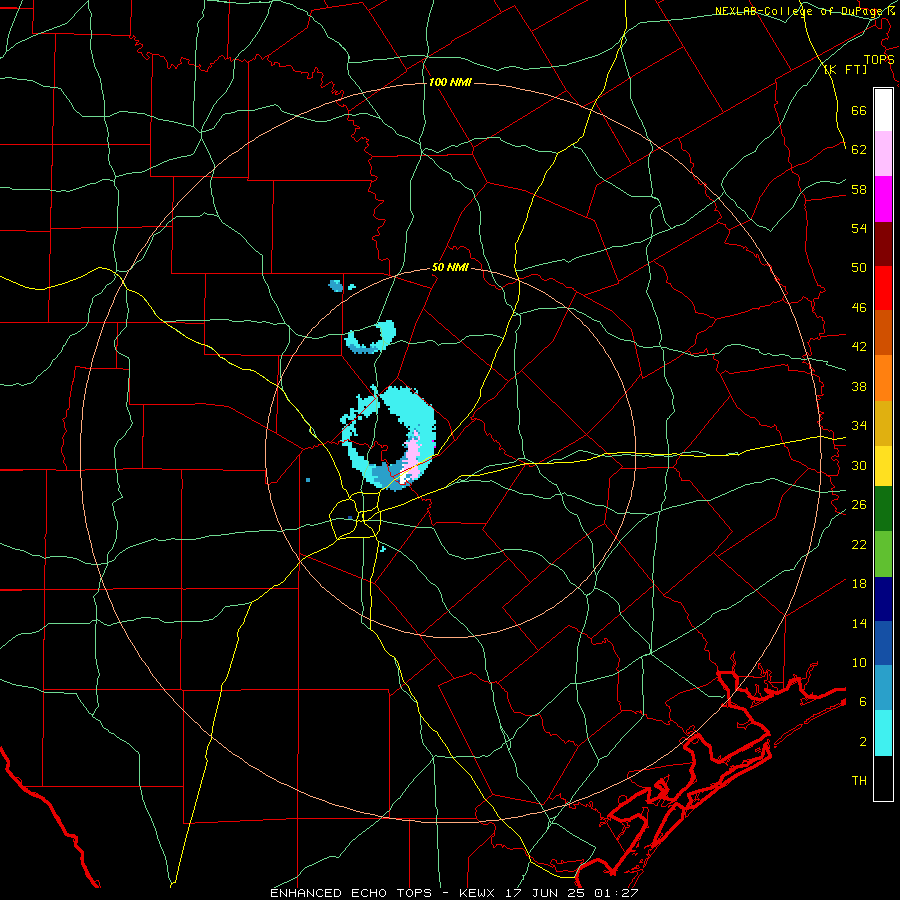
Task: Click the gold legend swatch
Action: pyautogui.click(x=883, y=423)
